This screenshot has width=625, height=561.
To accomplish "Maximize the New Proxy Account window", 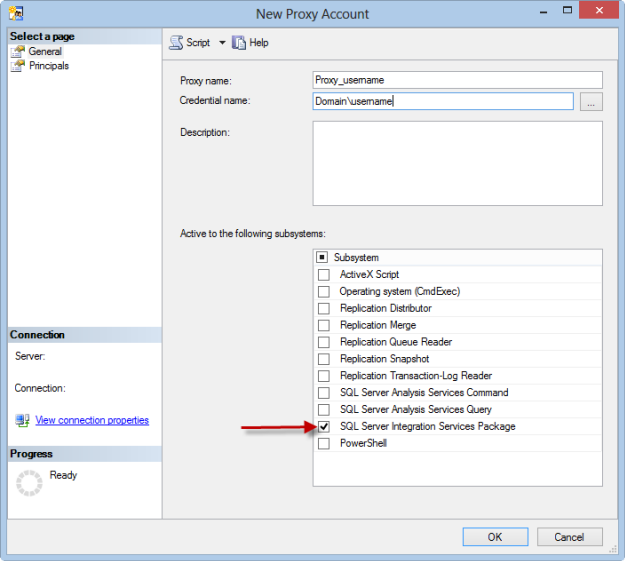I will 567,10.
